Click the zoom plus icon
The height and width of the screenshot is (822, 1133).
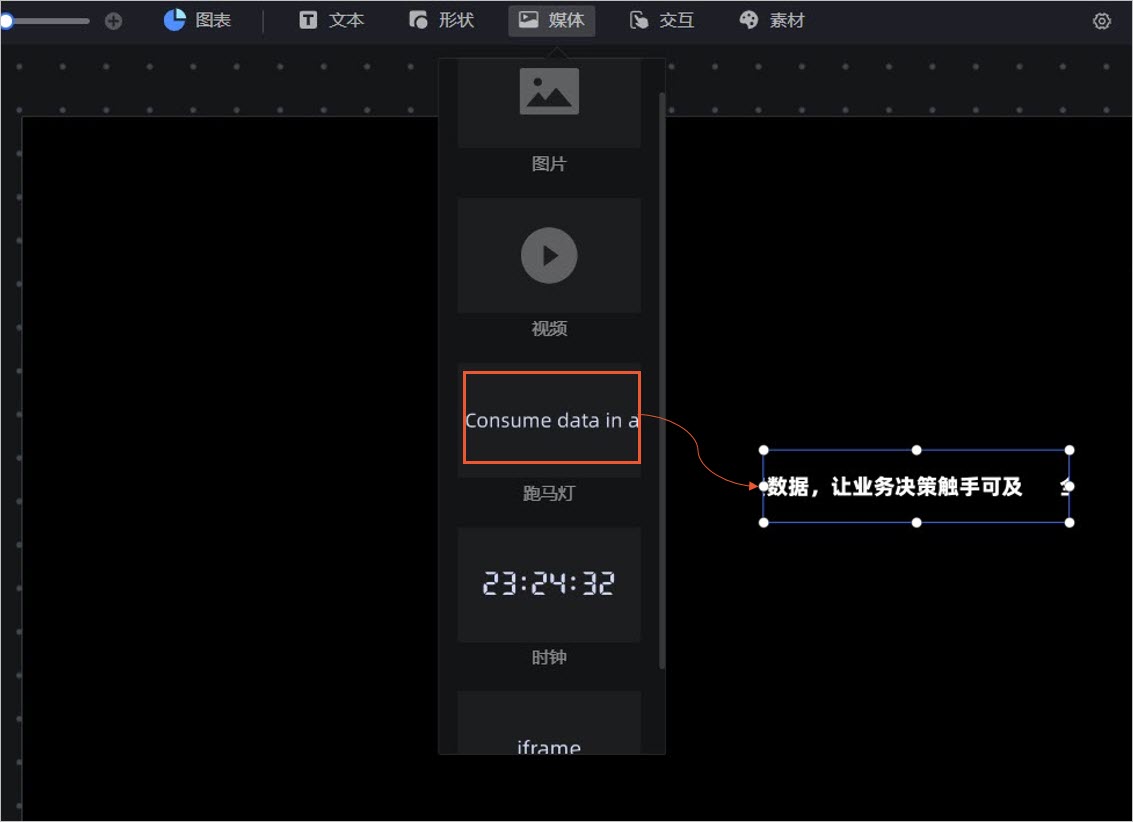(113, 19)
